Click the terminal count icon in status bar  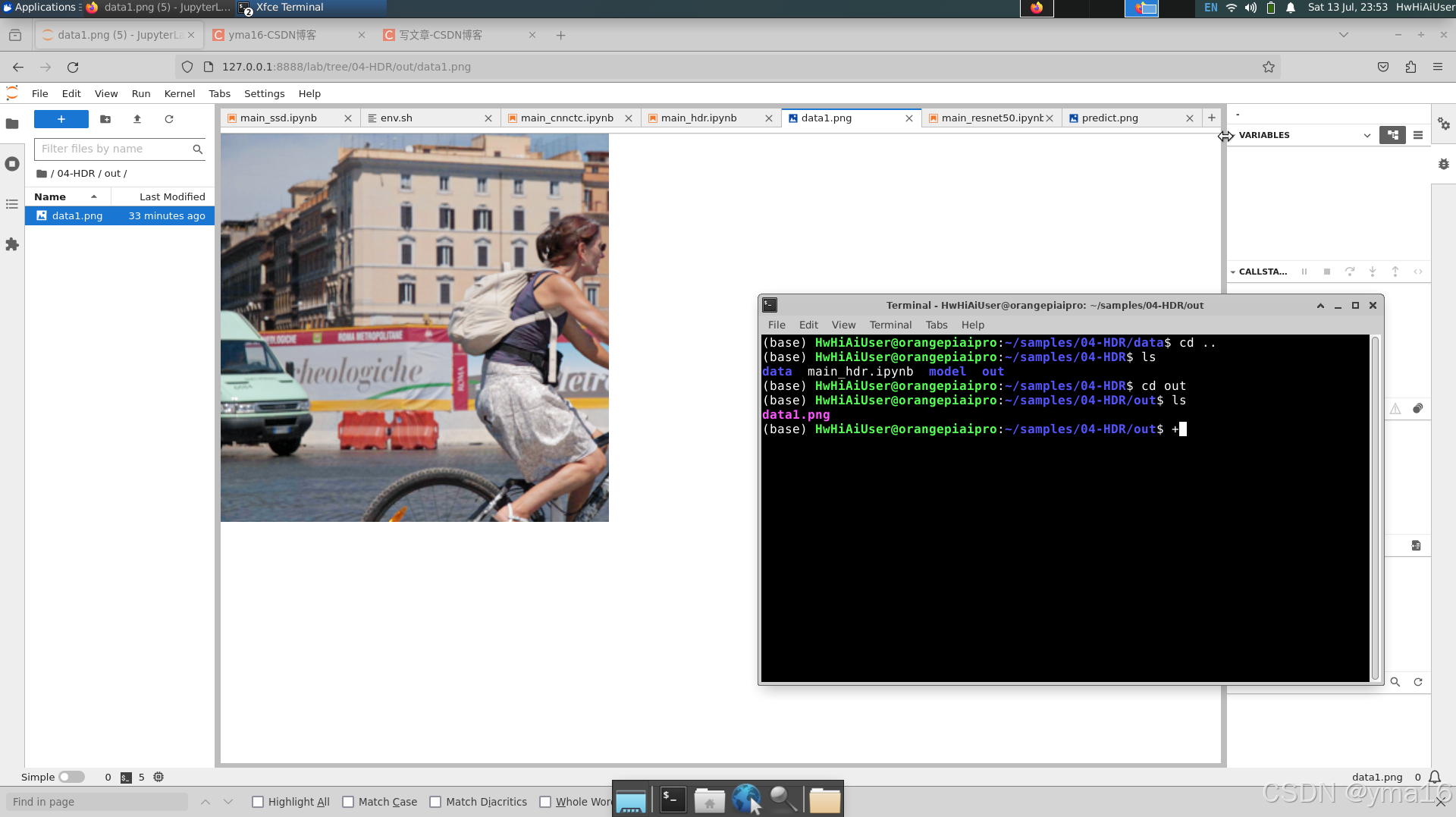pyautogui.click(x=126, y=778)
